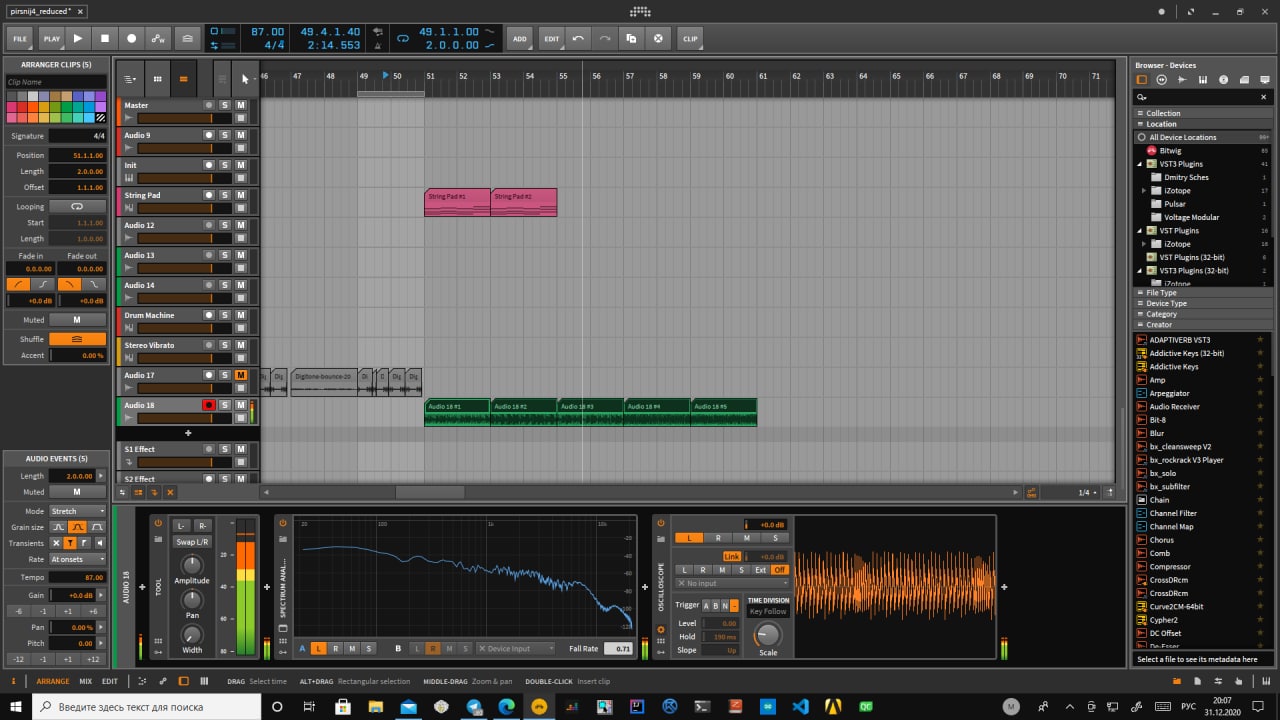Select Compressor in device browser list

[1170, 566]
